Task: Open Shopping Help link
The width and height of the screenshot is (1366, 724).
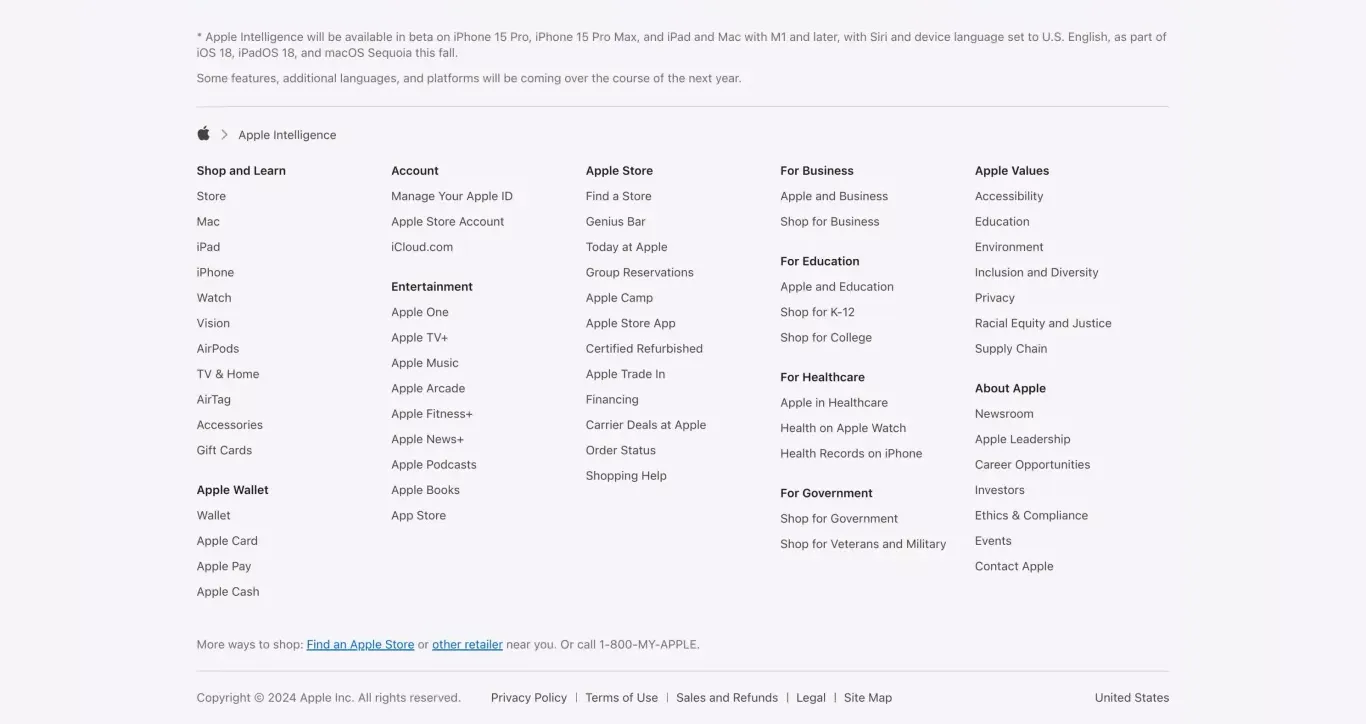Action: pos(626,476)
